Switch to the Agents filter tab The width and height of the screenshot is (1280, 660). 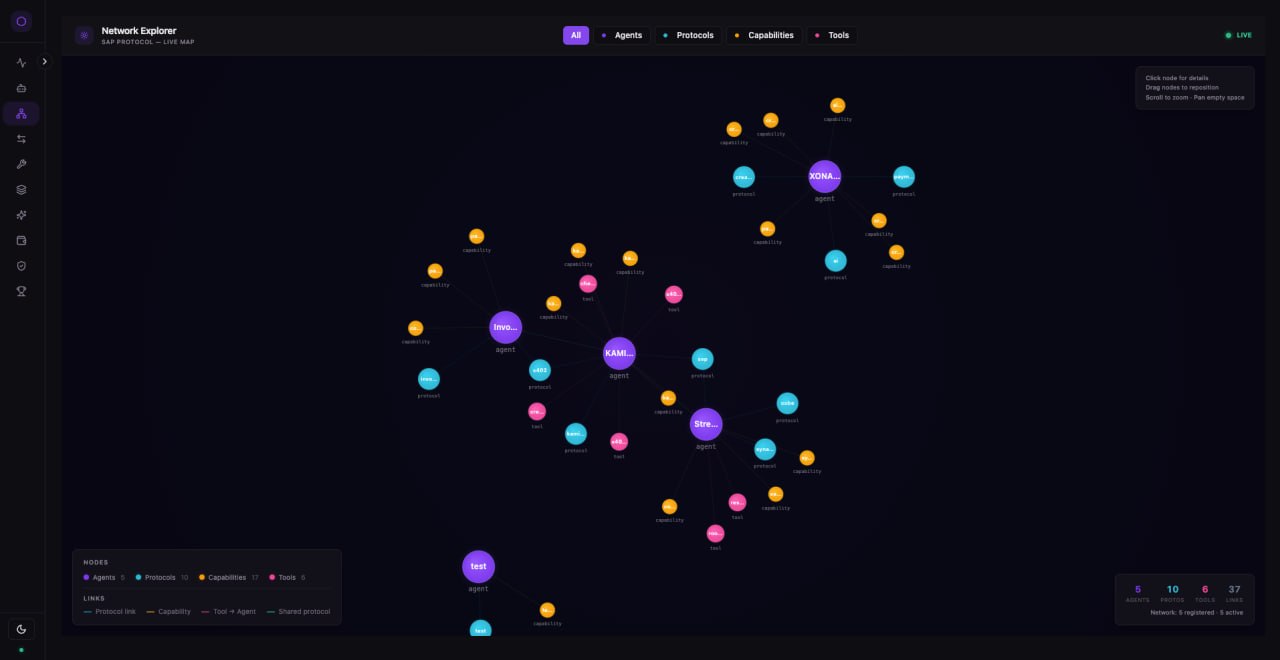[x=623, y=35]
